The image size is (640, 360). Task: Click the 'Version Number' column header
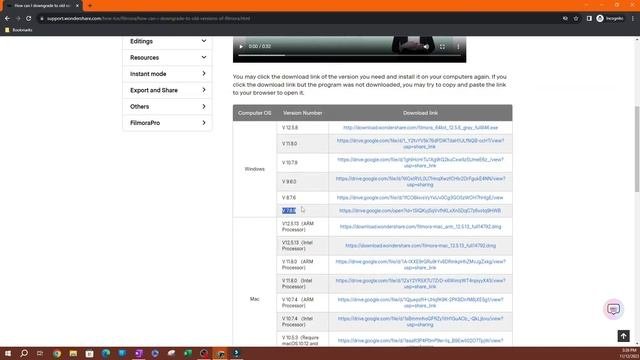302,113
